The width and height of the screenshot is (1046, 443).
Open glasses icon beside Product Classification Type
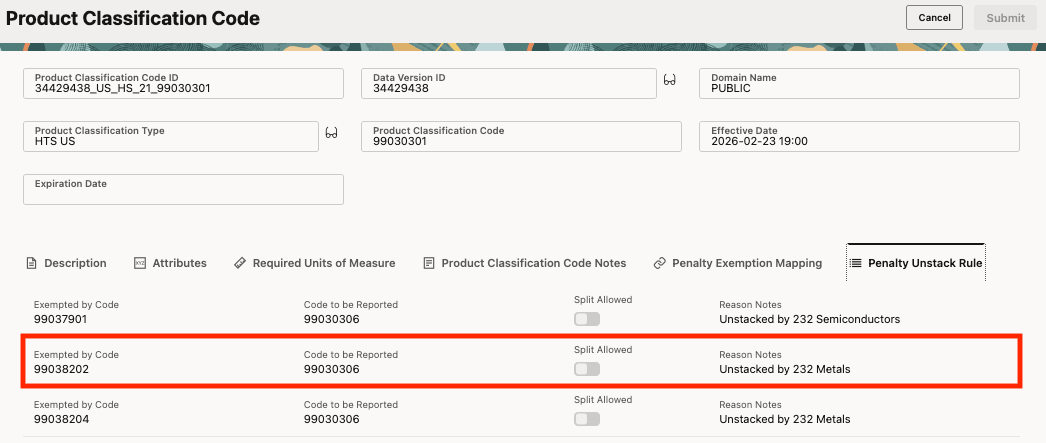pyautogui.click(x=332, y=133)
